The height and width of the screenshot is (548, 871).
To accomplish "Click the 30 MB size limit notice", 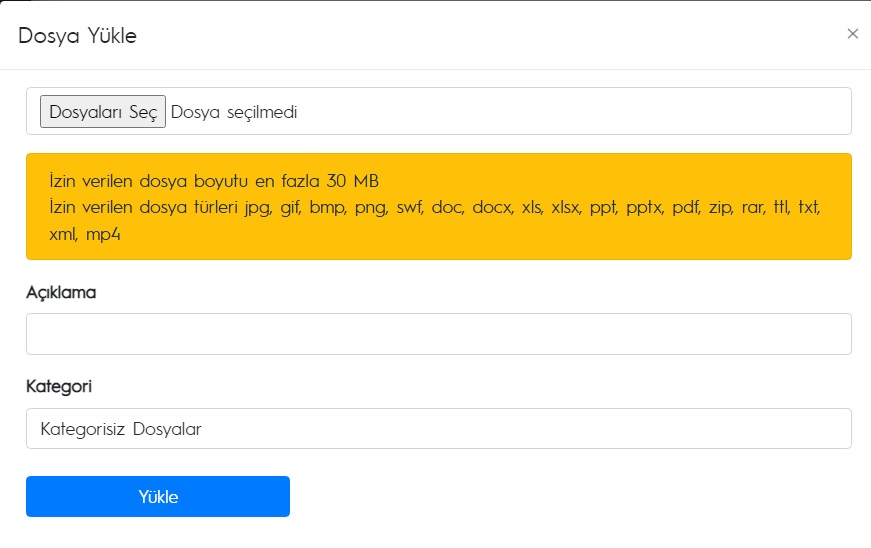I will [x=214, y=181].
